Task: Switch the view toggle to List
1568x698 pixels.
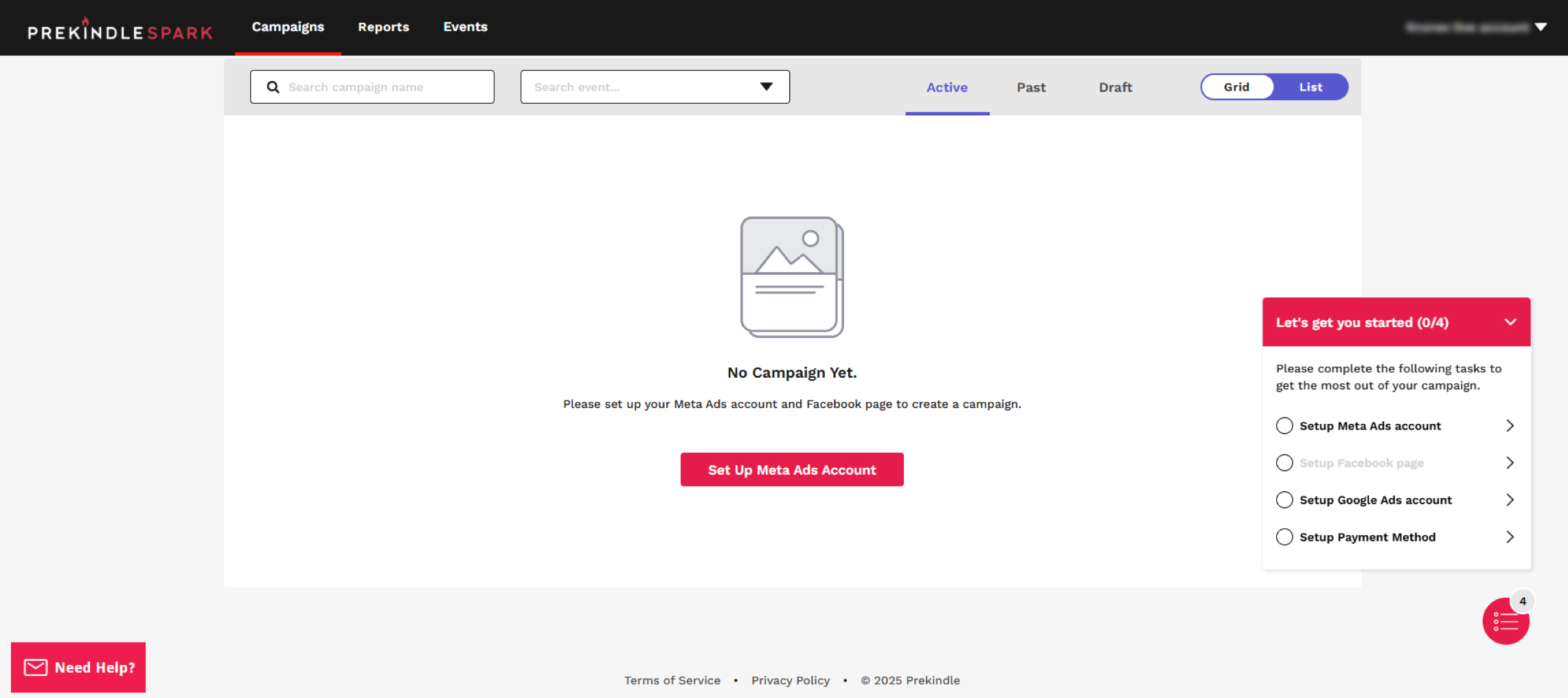Action: (1310, 87)
